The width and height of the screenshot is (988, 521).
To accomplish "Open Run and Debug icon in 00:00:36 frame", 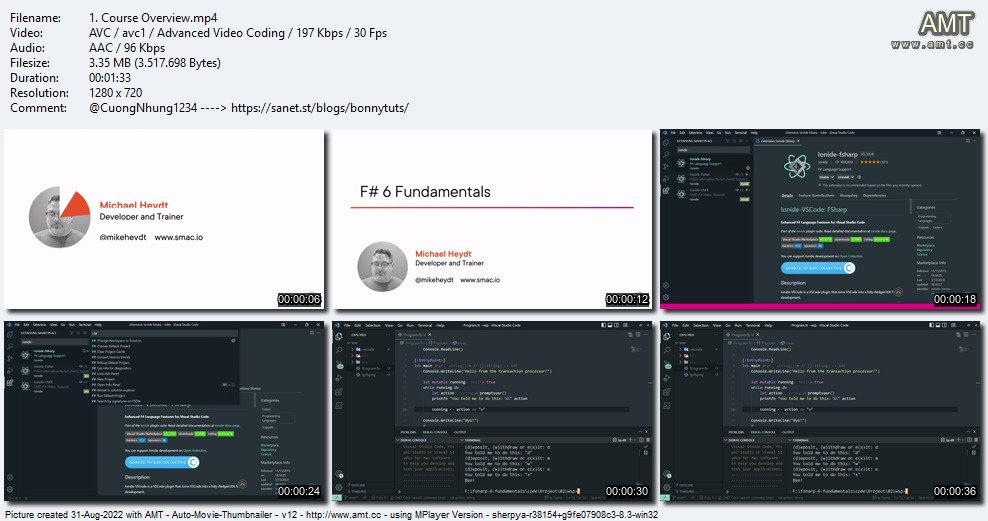I will pyautogui.click(x=667, y=378).
